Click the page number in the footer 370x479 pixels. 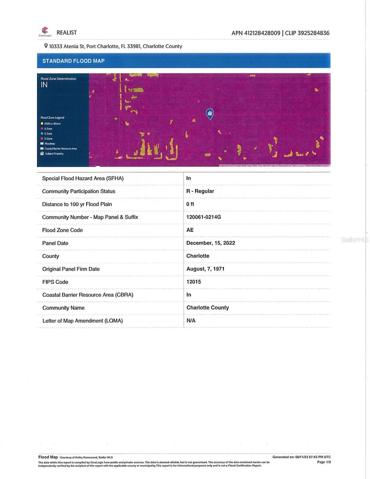(324, 462)
